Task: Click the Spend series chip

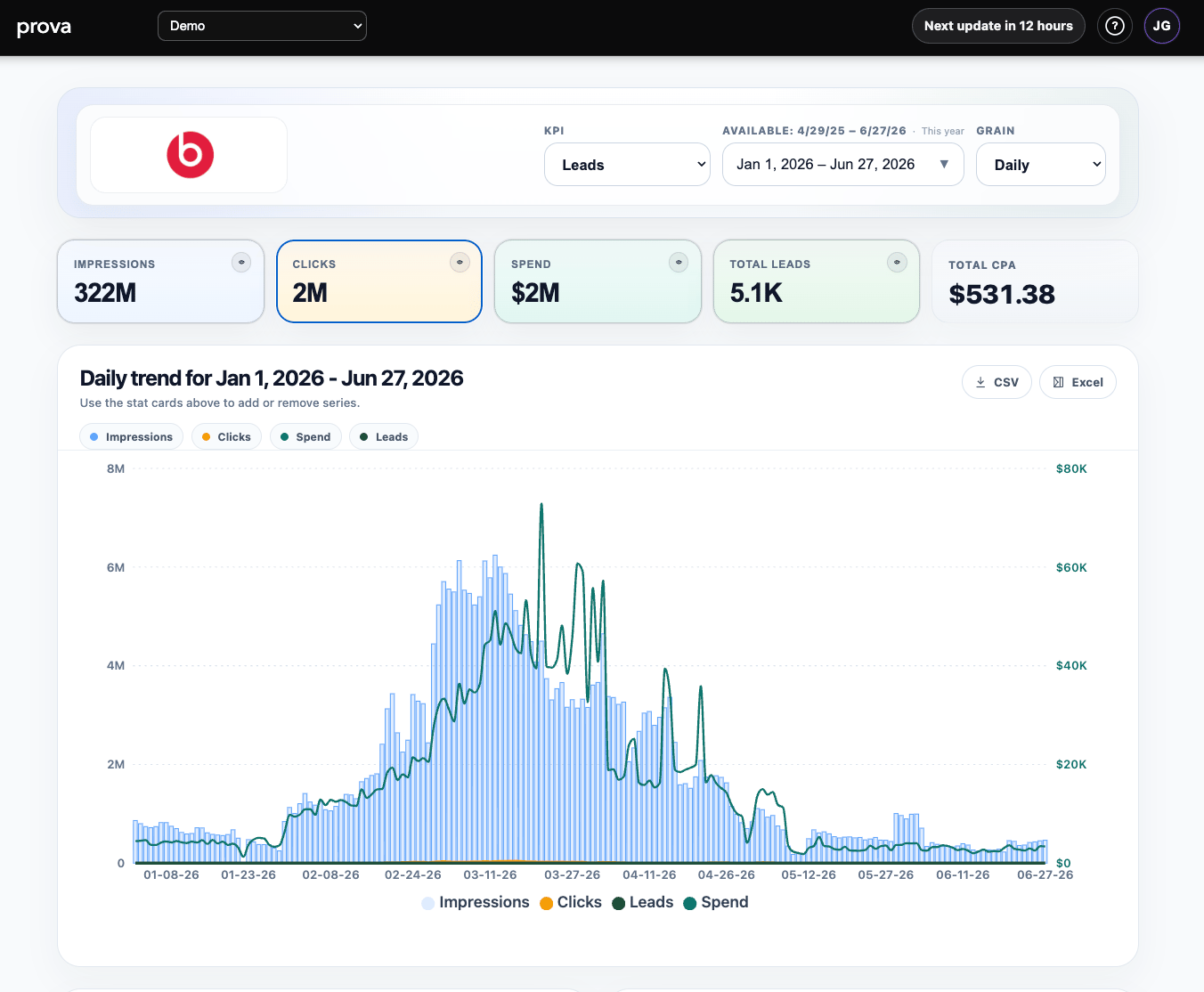Action: 305,437
